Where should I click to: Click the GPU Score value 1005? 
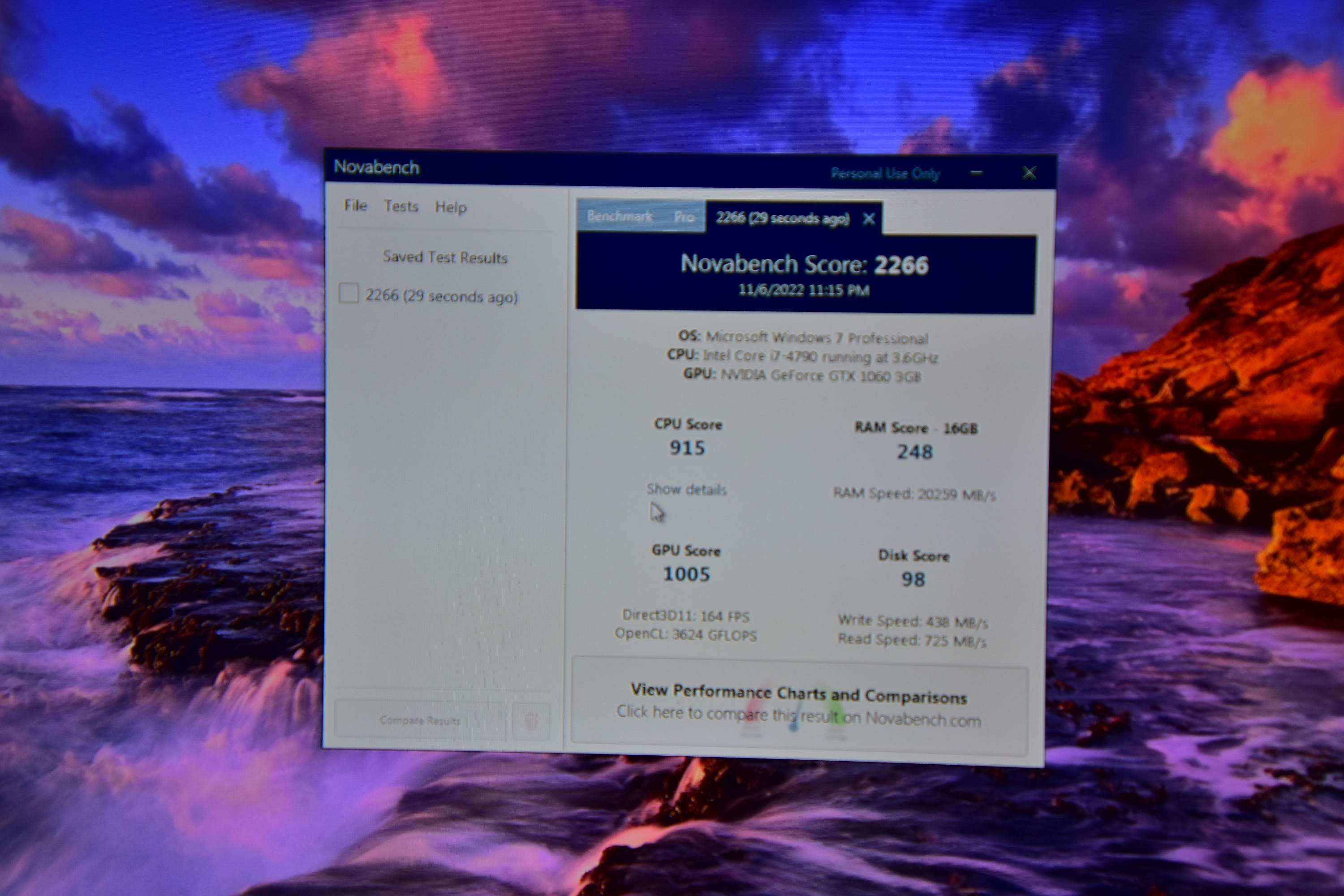[x=686, y=574]
